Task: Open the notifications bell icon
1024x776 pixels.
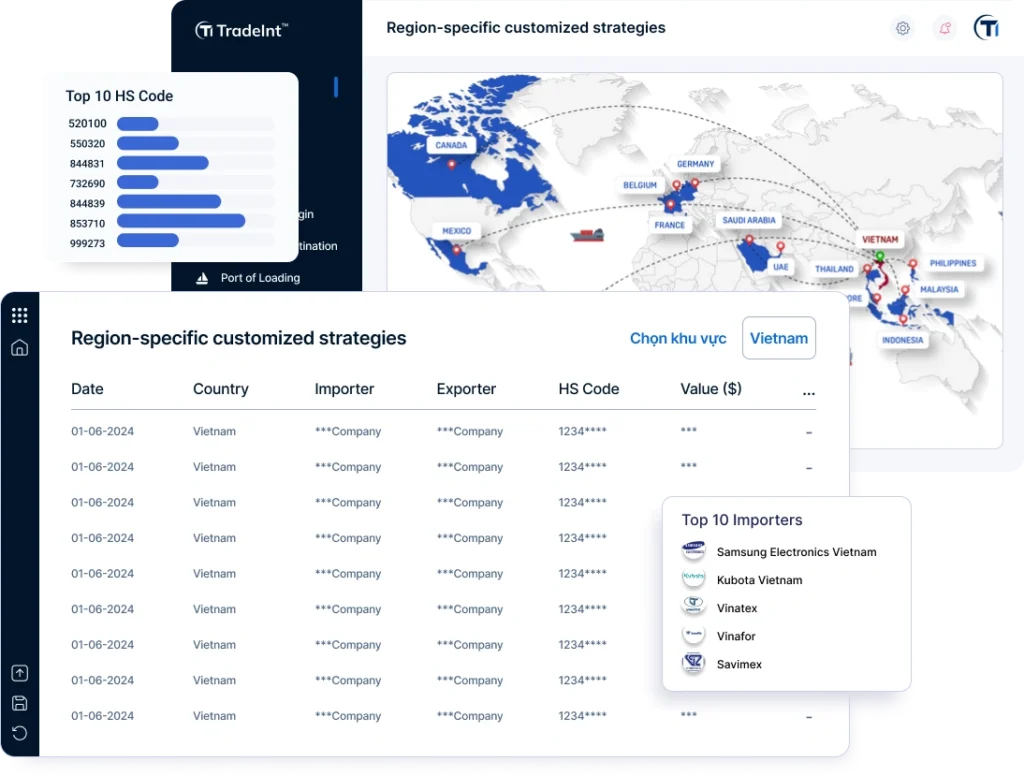Action: [944, 28]
